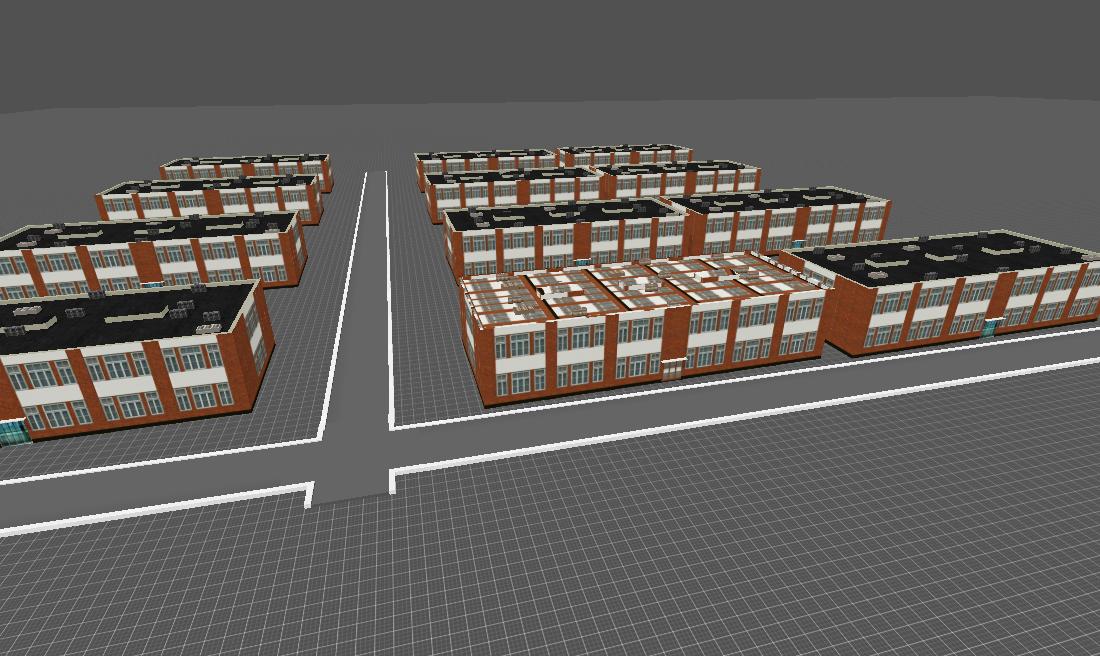Screen dimensions: 1100x656
Task: Click the teal entrance of the far-right building
Action: (990, 327)
